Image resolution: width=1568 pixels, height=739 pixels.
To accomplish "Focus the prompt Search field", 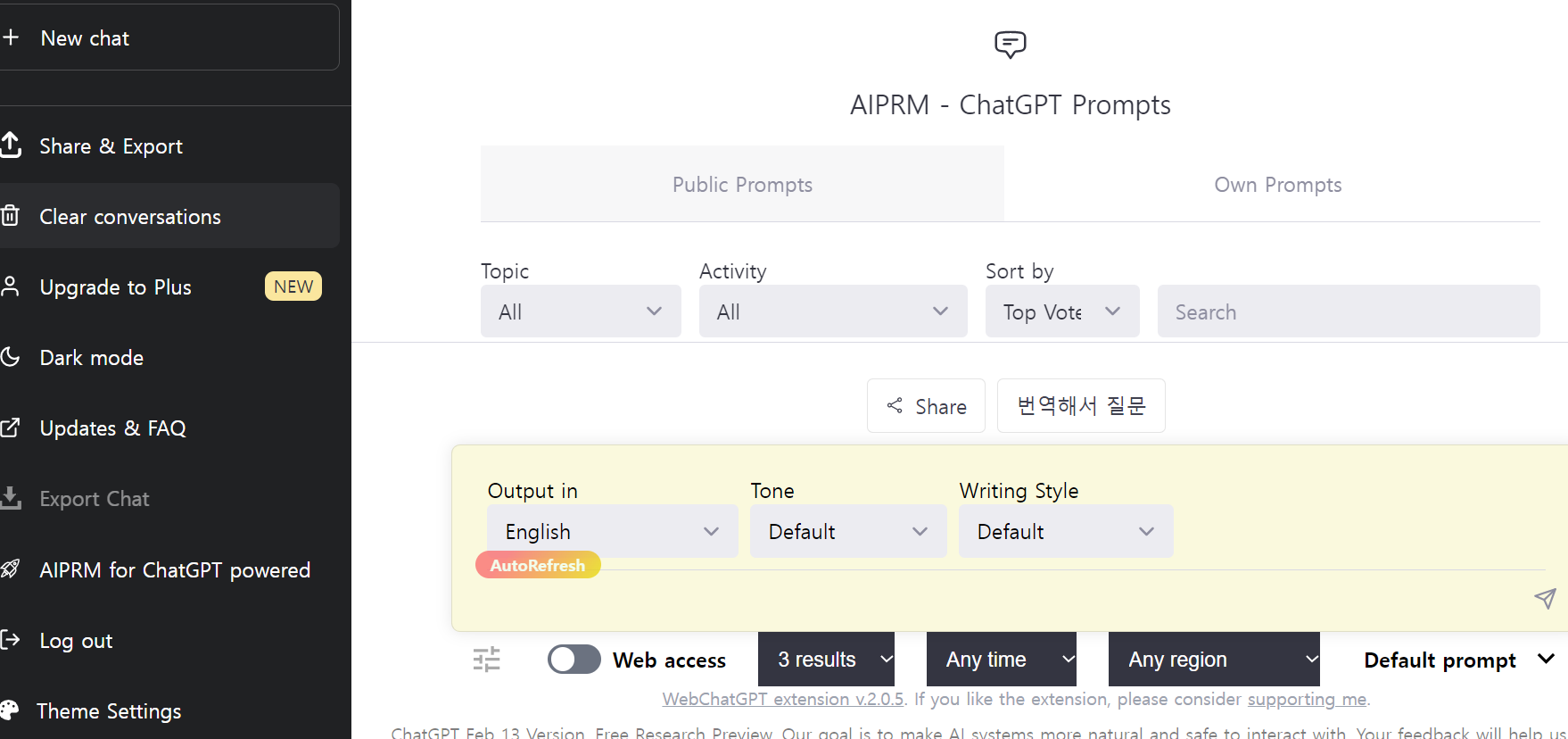I will click(1349, 311).
